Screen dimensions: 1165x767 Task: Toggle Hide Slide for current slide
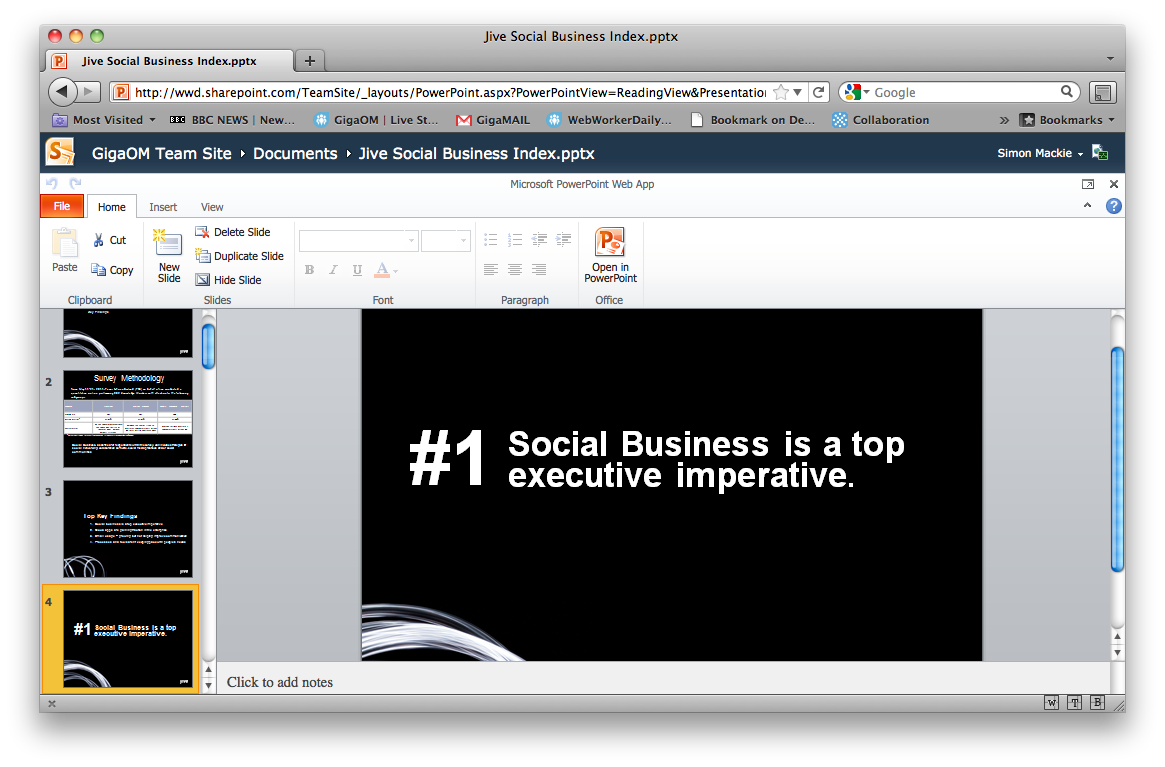coord(229,280)
